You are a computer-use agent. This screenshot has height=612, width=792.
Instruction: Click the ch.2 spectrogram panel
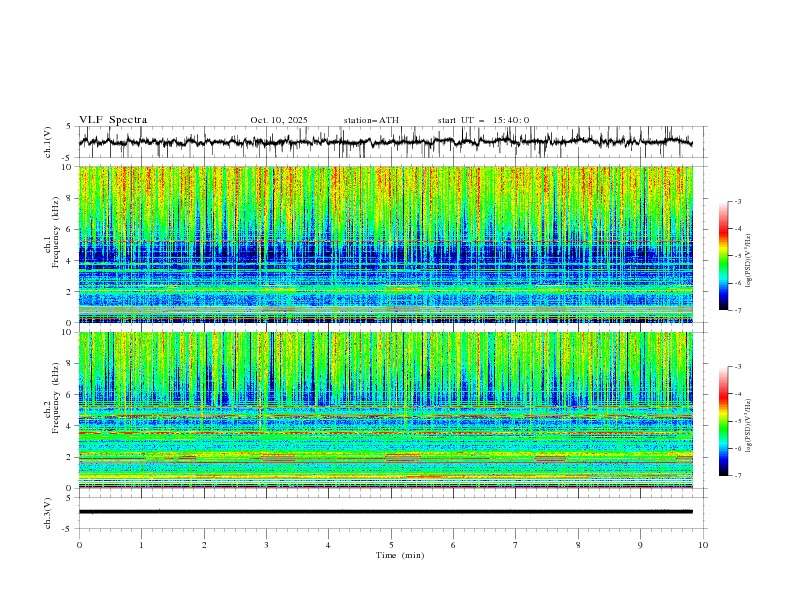385,410
